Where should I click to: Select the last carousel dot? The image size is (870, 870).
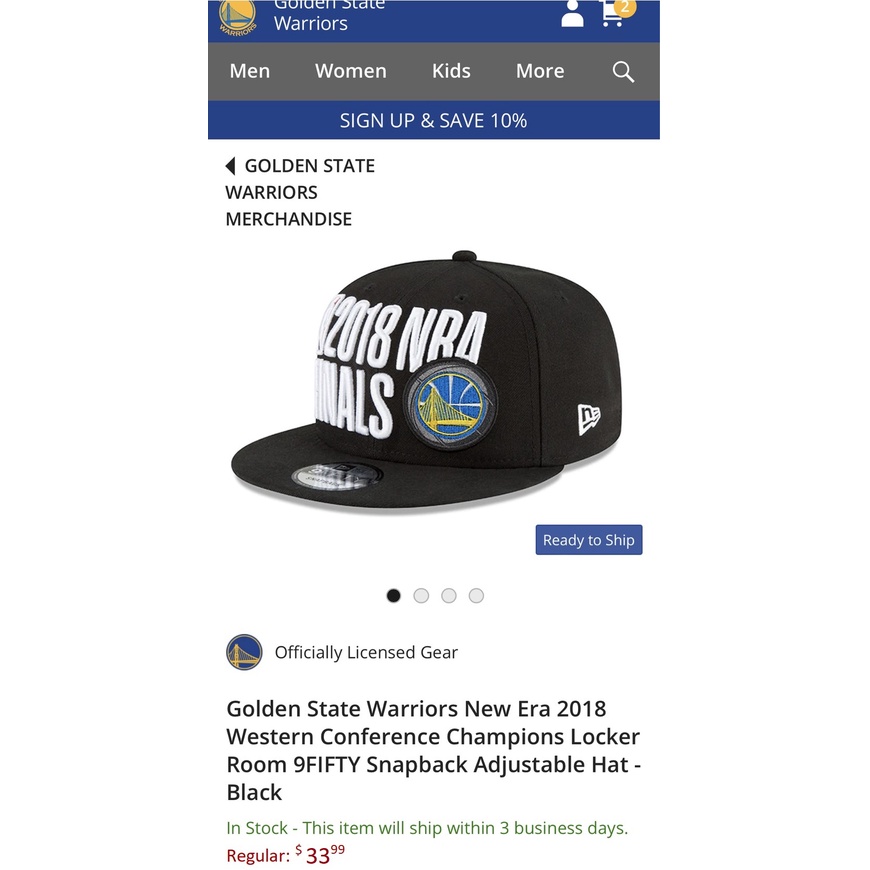477,595
